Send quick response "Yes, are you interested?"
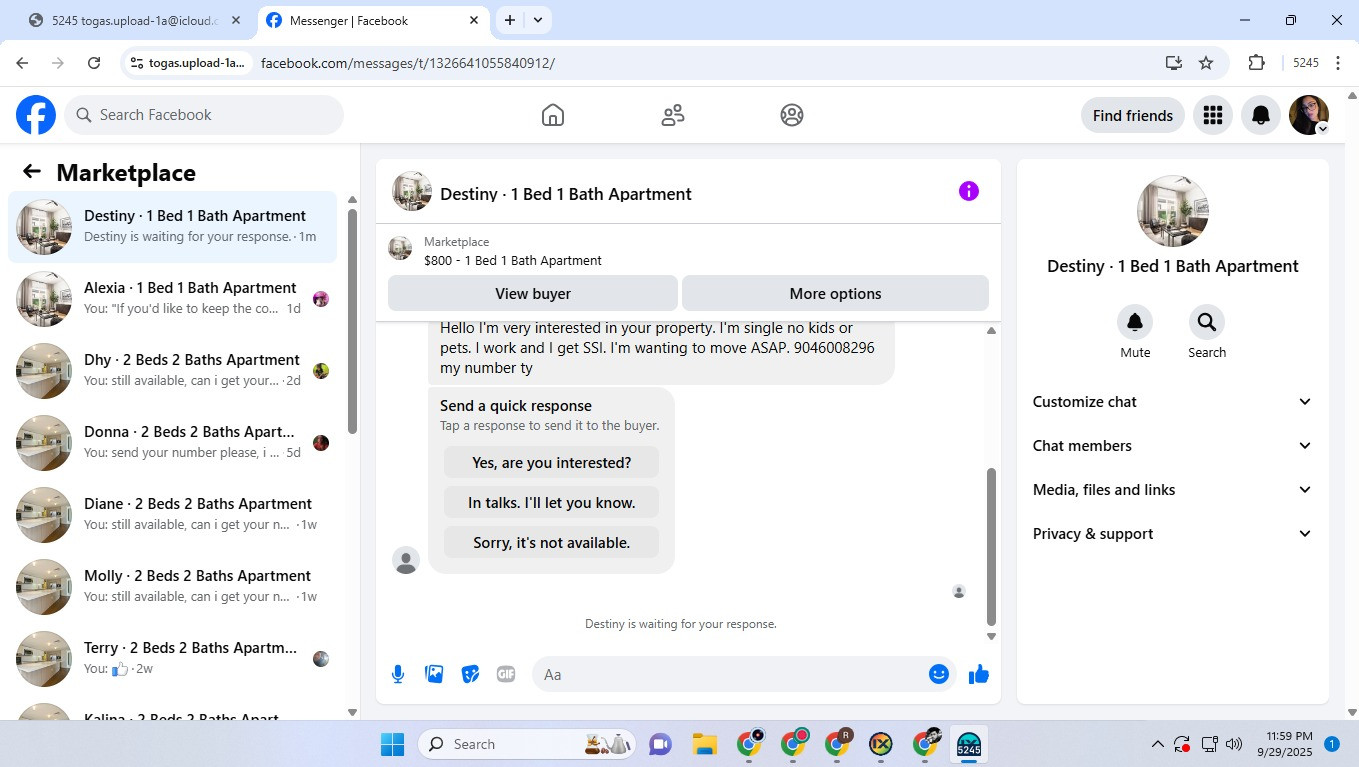 click(x=551, y=463)
